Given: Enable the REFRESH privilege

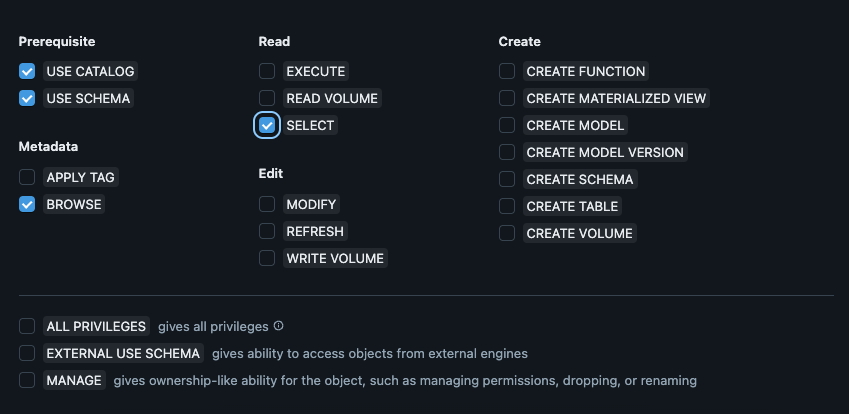Looking at the screenshot, I should click(x=267, y=232).
